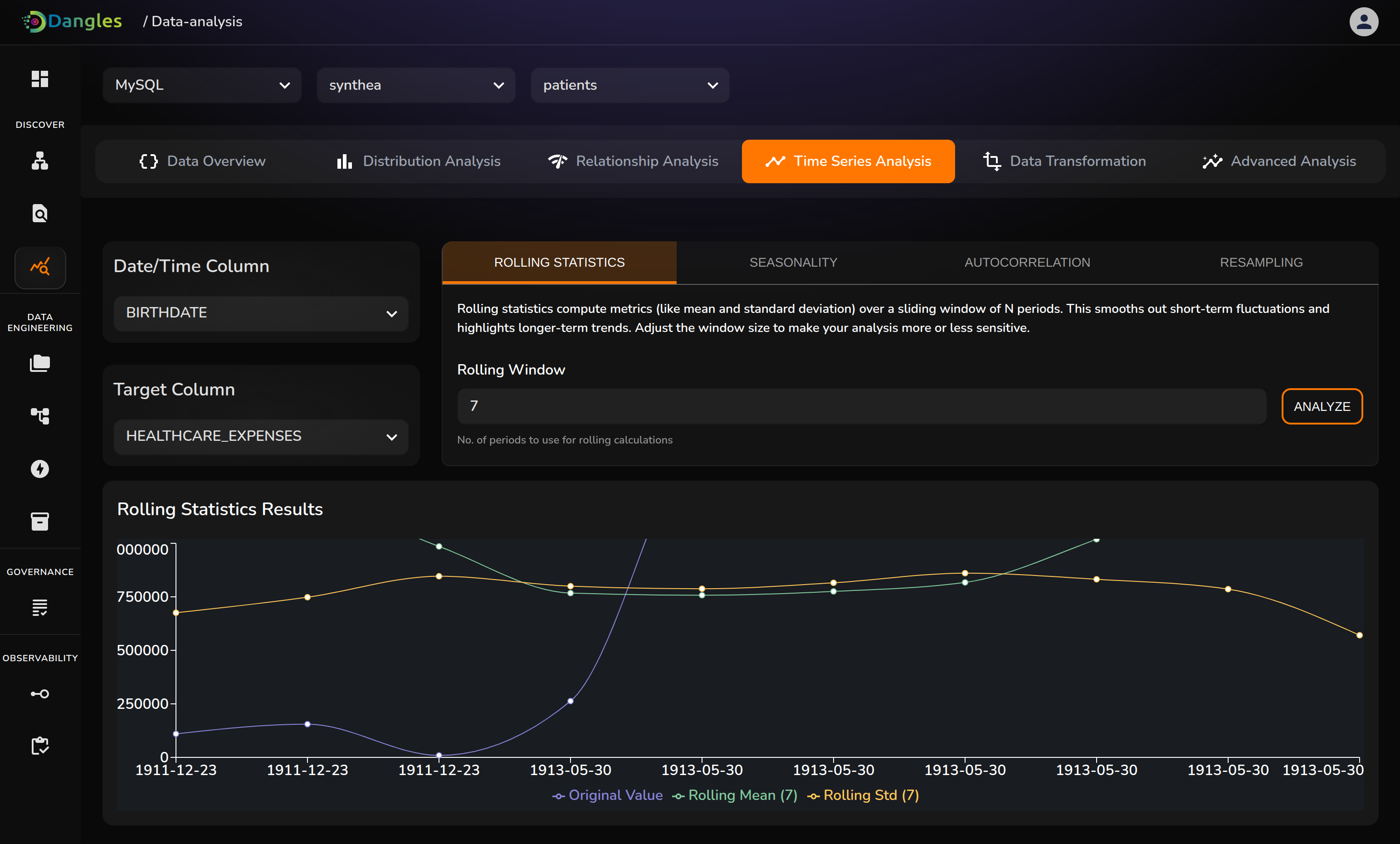This screenshot has width=1400, height=844.
Task: Open the Distribution Analysis tab
Action: point(419,161)
